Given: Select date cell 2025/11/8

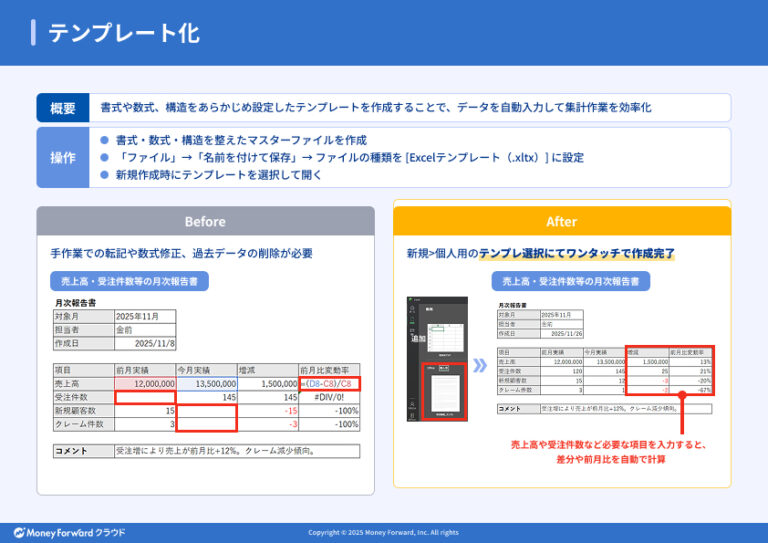Looking at the screenshot, I should [145, 344].
